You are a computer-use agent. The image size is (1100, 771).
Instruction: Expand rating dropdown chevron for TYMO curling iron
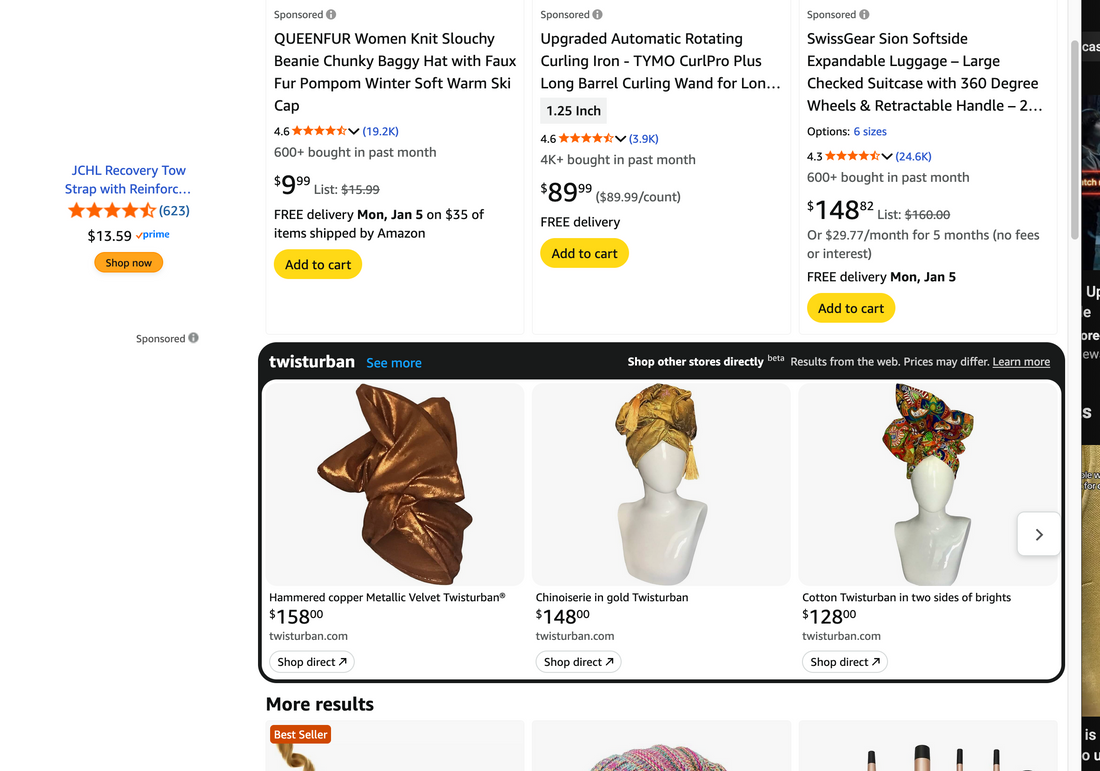[620, 139]
